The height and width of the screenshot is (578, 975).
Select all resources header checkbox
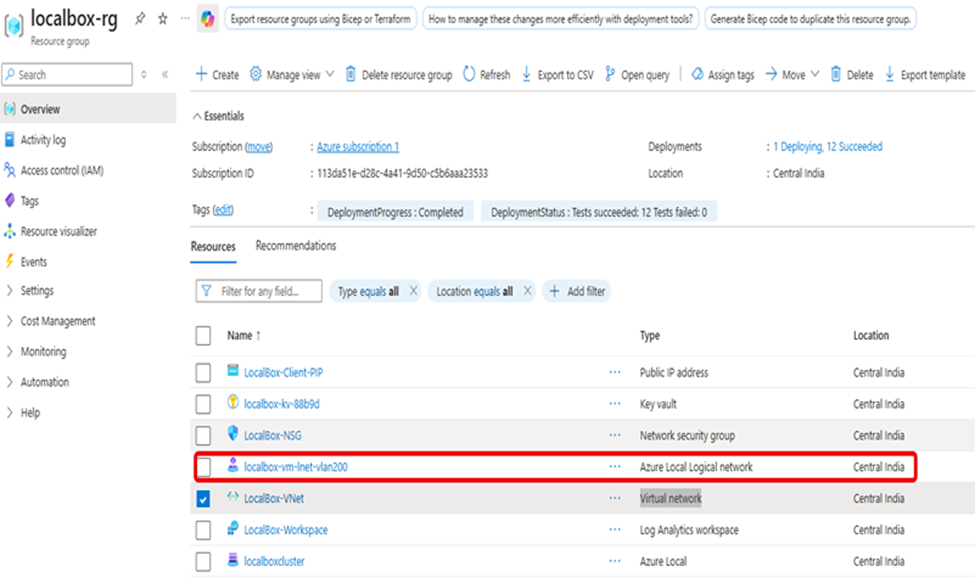(203, 336)
